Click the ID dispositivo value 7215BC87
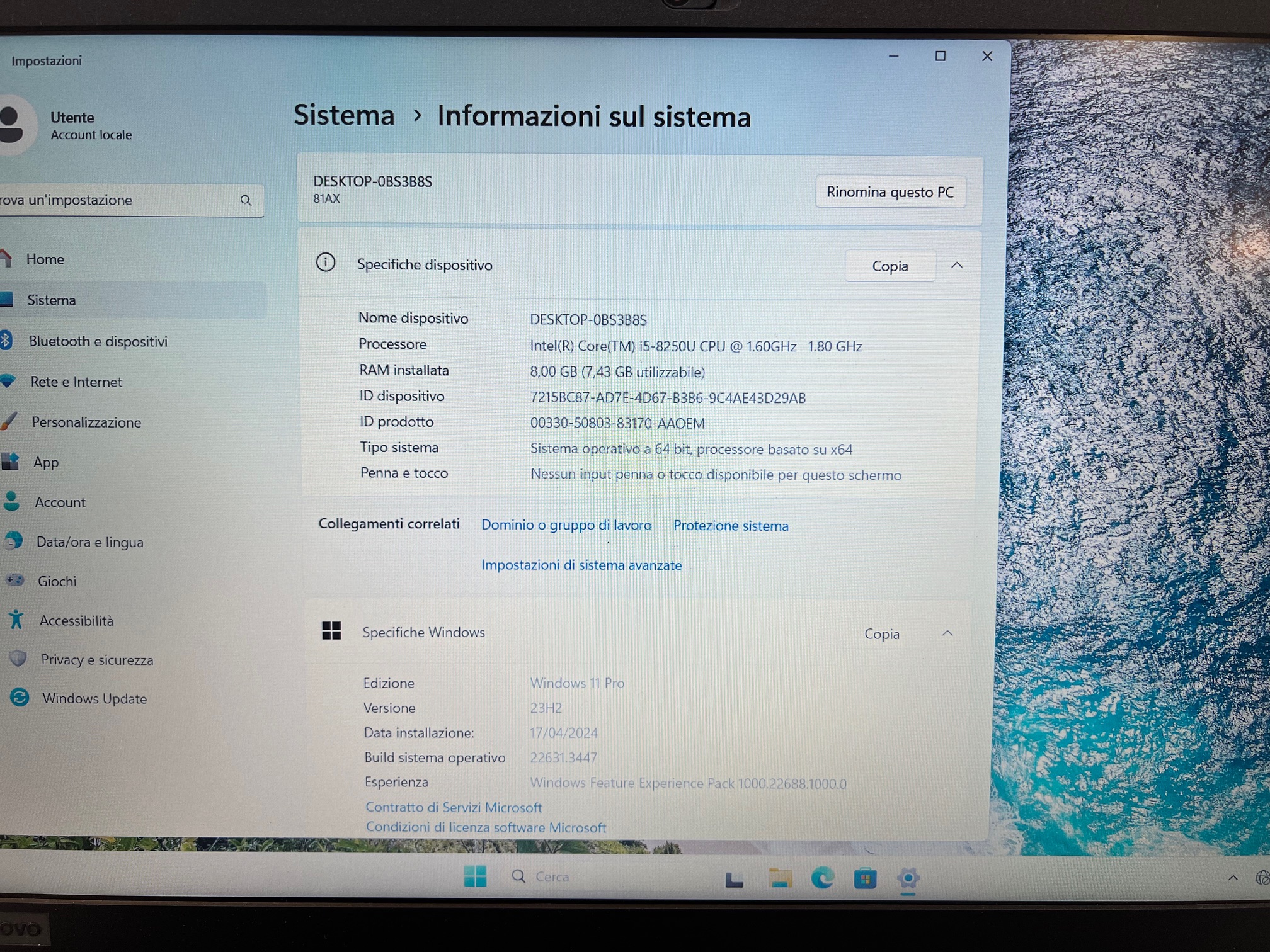1270x952 pixels. (x=668, y=398)
